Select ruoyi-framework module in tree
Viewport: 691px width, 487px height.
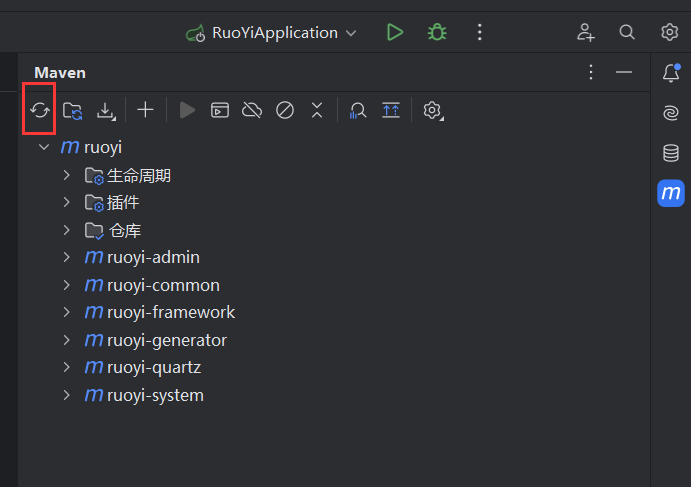point(170,312)
